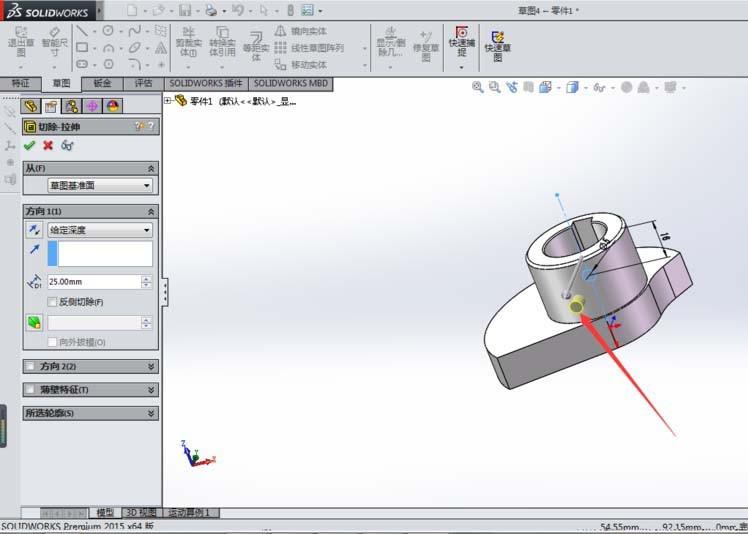
Task: Select the Arc sketch tool
Action: pos(108,48)
